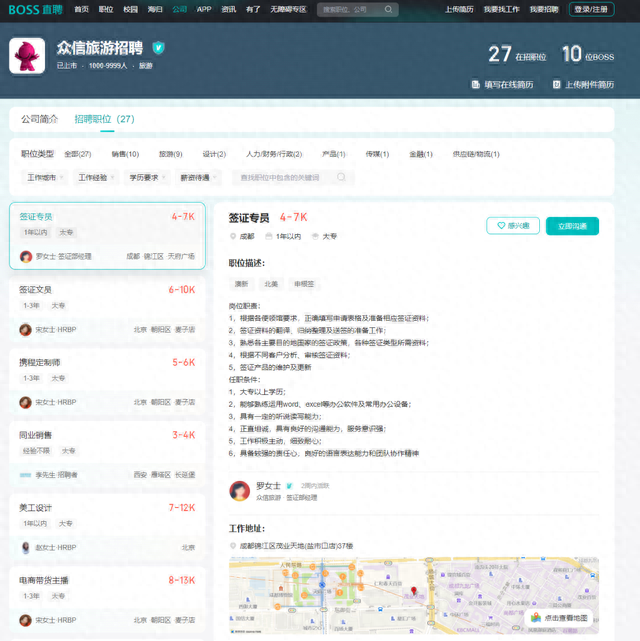Click the job keyword filter input field
The height and width of the screenshot is (641, 640).
point(293,177)
